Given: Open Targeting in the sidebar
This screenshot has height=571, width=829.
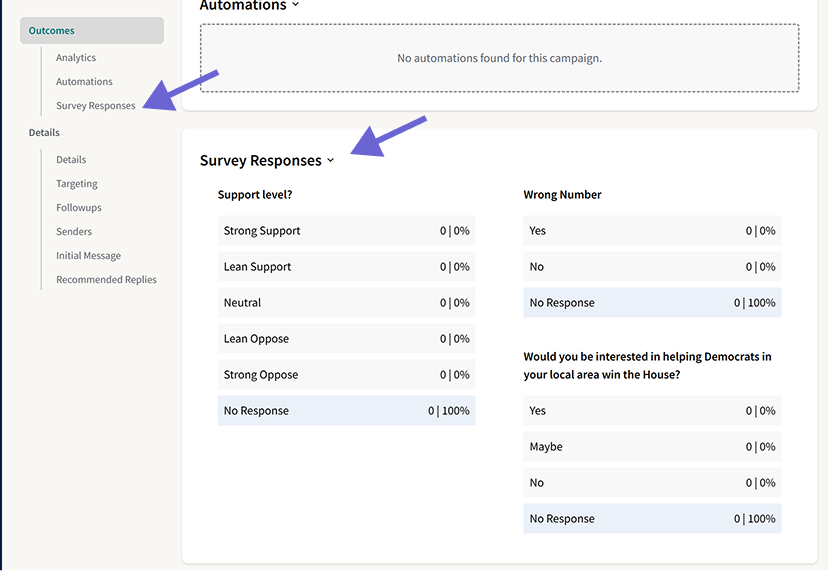Looking at the screenshot, I should coord(77,183).
